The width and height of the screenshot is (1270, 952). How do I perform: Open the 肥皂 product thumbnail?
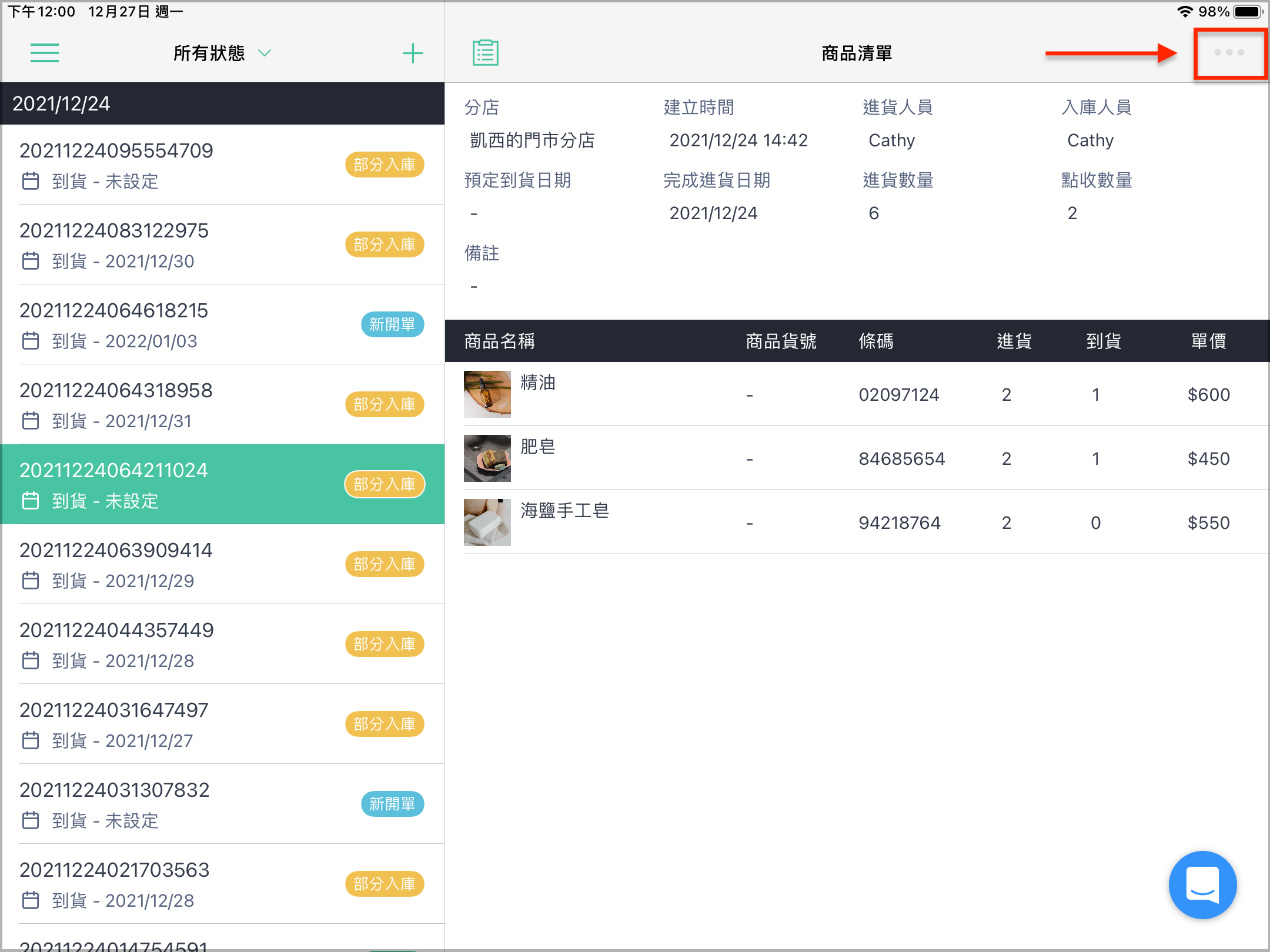point(487,458)
